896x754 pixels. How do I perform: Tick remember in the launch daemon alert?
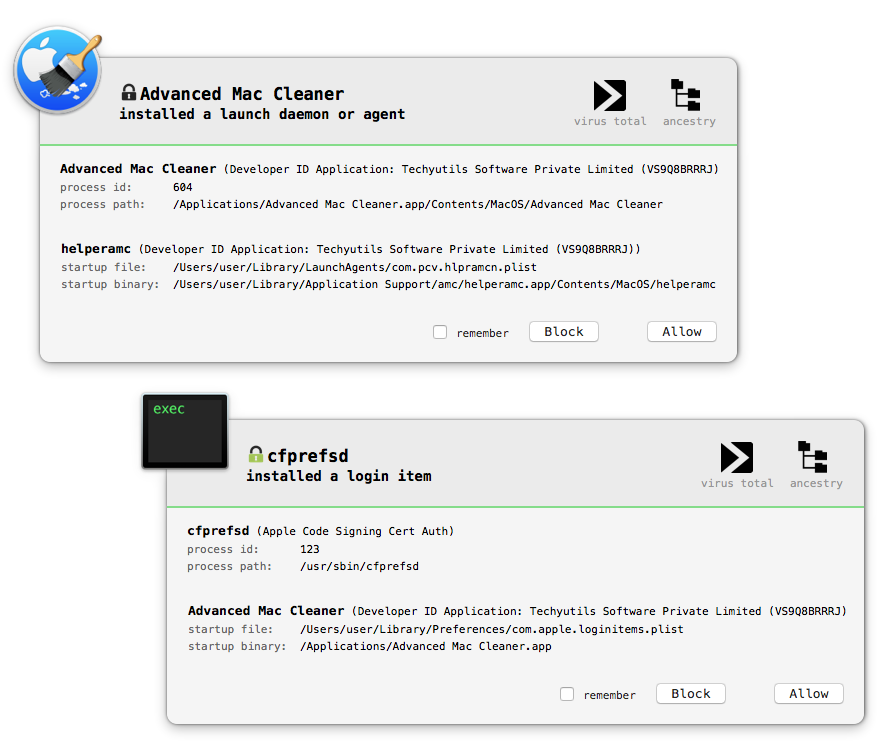440,332
